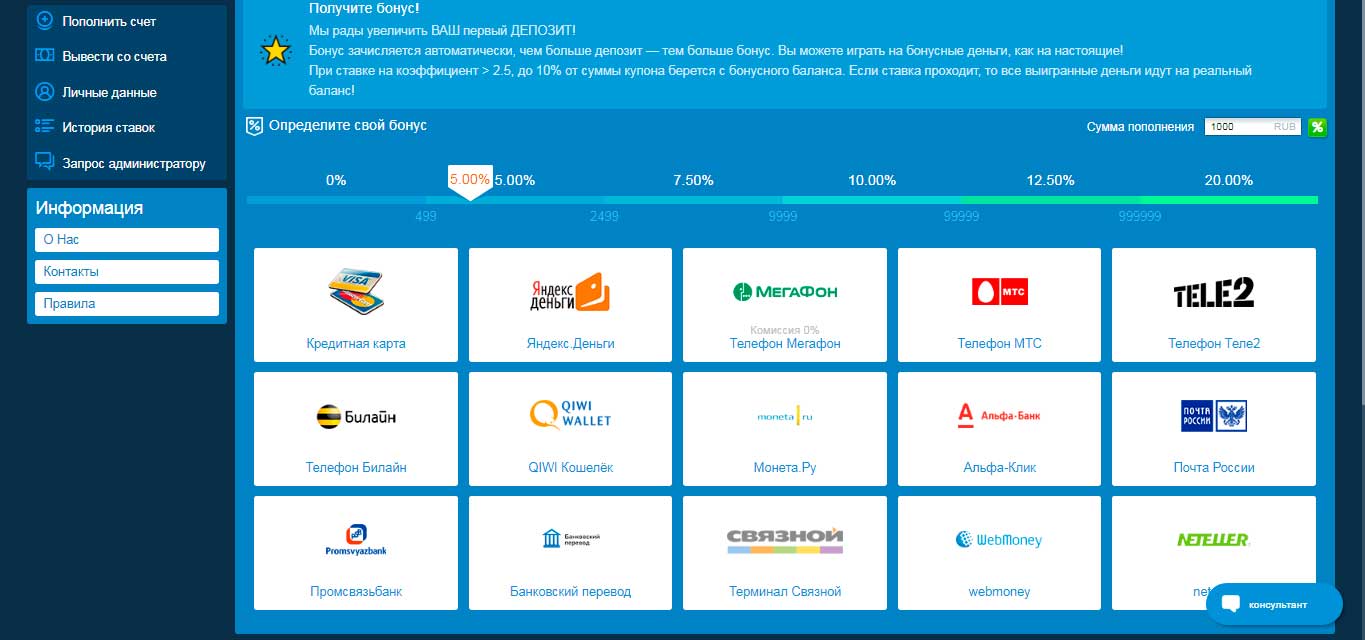
Task: Click the deposit icon beside Пополнить счет
Action: (x=44, y=20)
